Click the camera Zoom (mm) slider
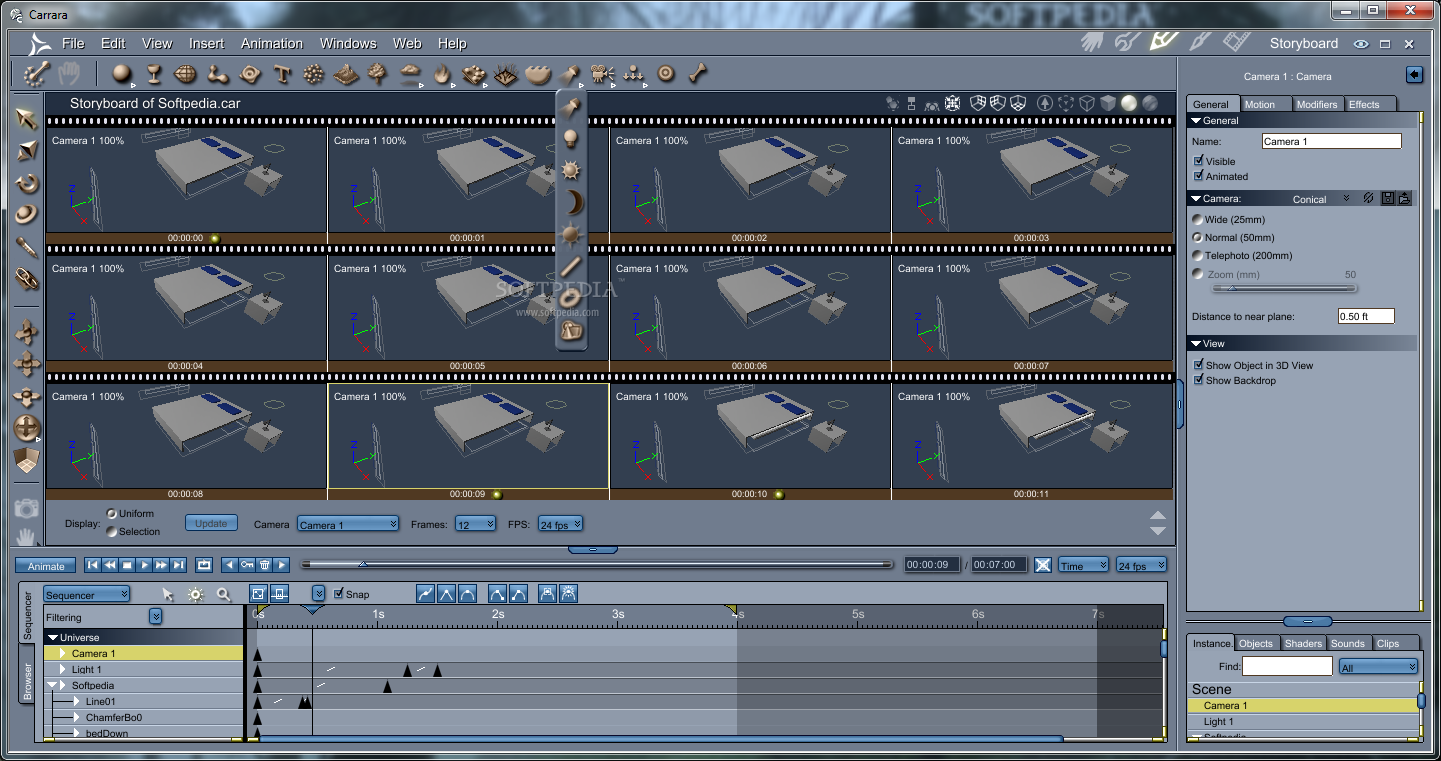1441x761 pixels. 1285,288
